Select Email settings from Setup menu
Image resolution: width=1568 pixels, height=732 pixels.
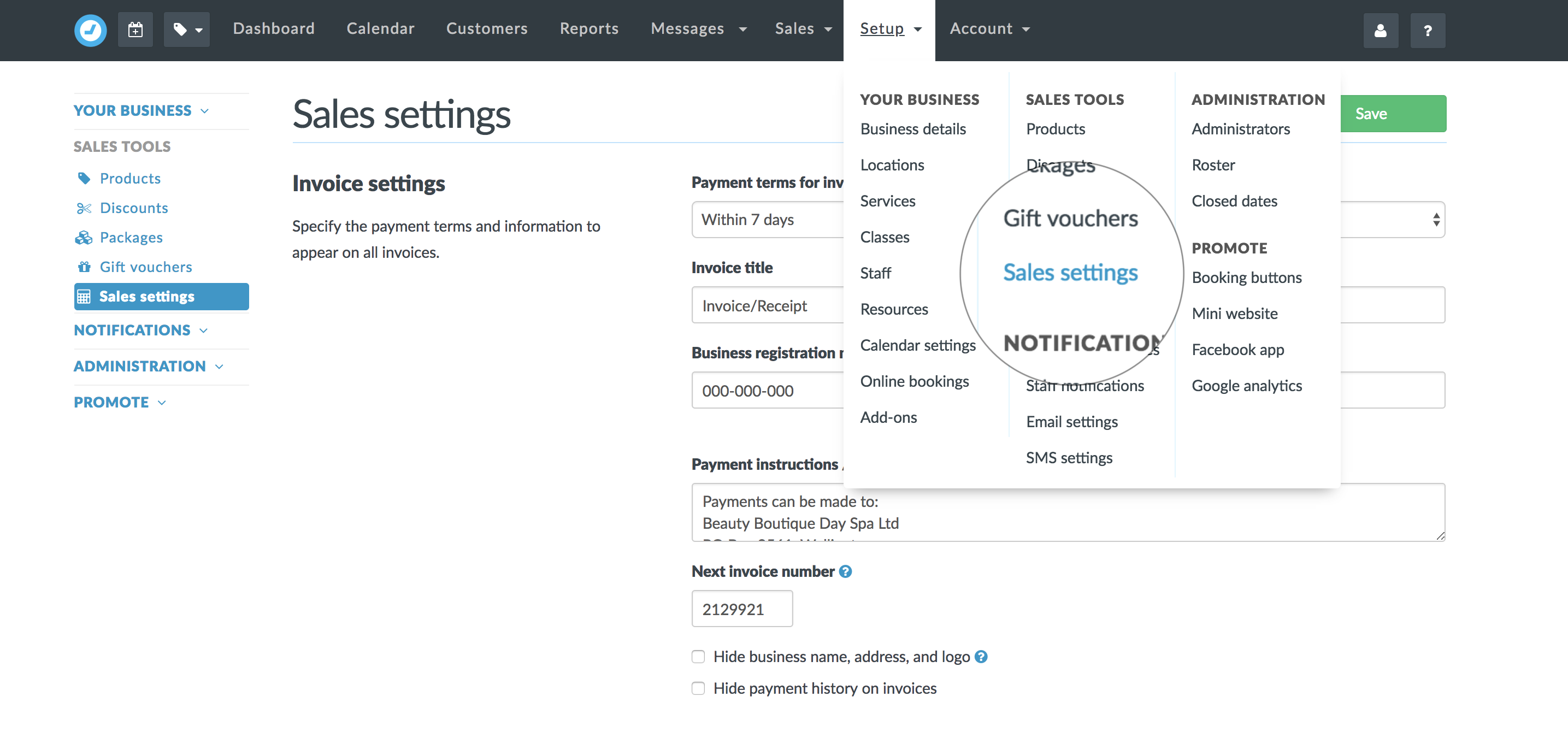click(x=1071, y=422)
